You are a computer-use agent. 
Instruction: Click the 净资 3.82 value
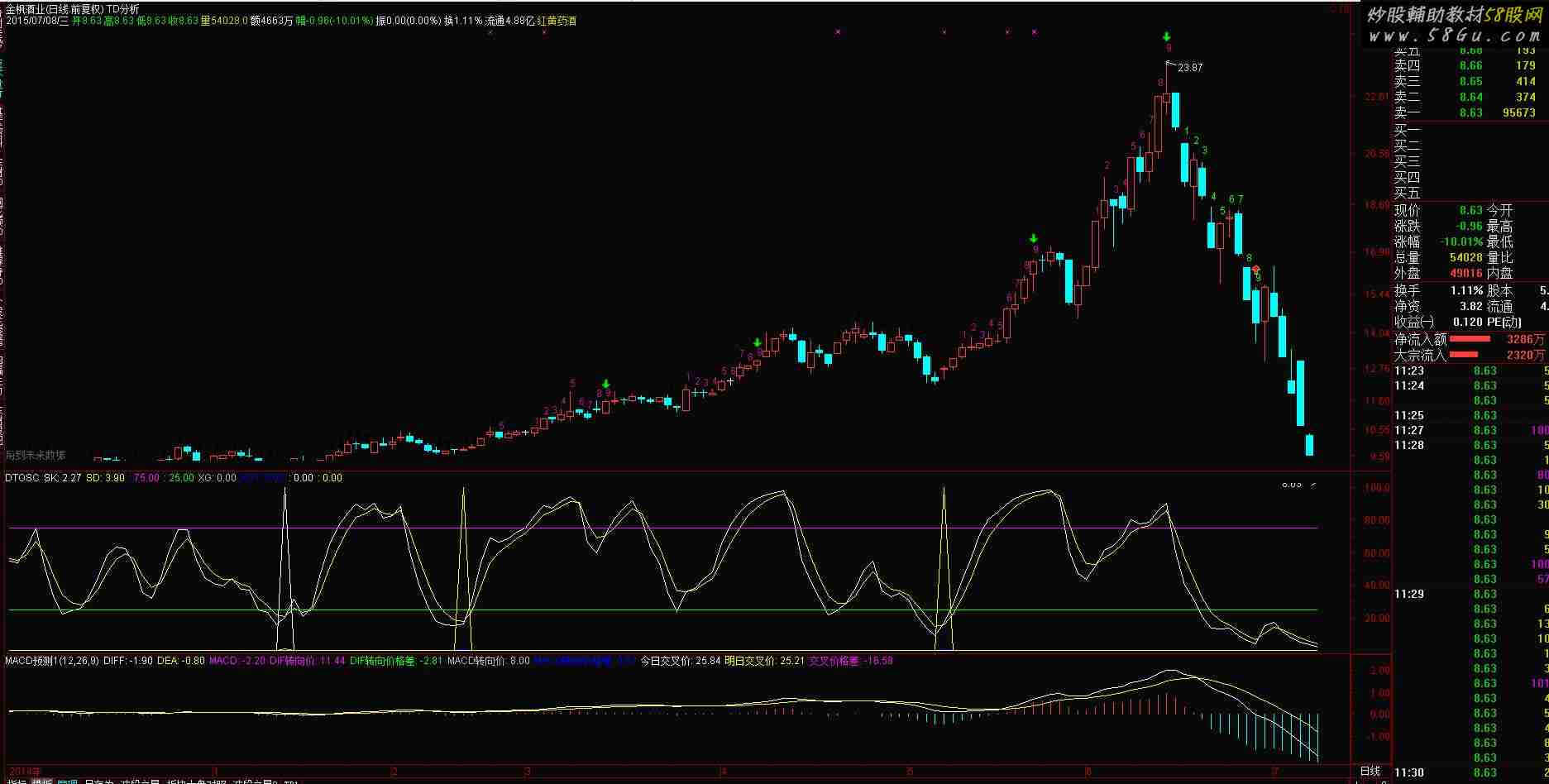click(1470, 306)
